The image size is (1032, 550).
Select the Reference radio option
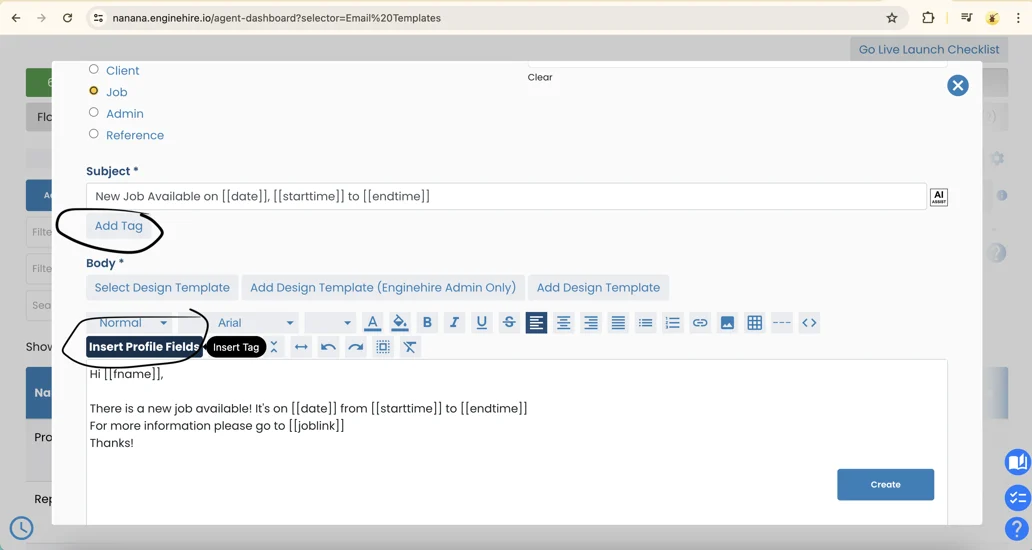[x=93, y=134]
